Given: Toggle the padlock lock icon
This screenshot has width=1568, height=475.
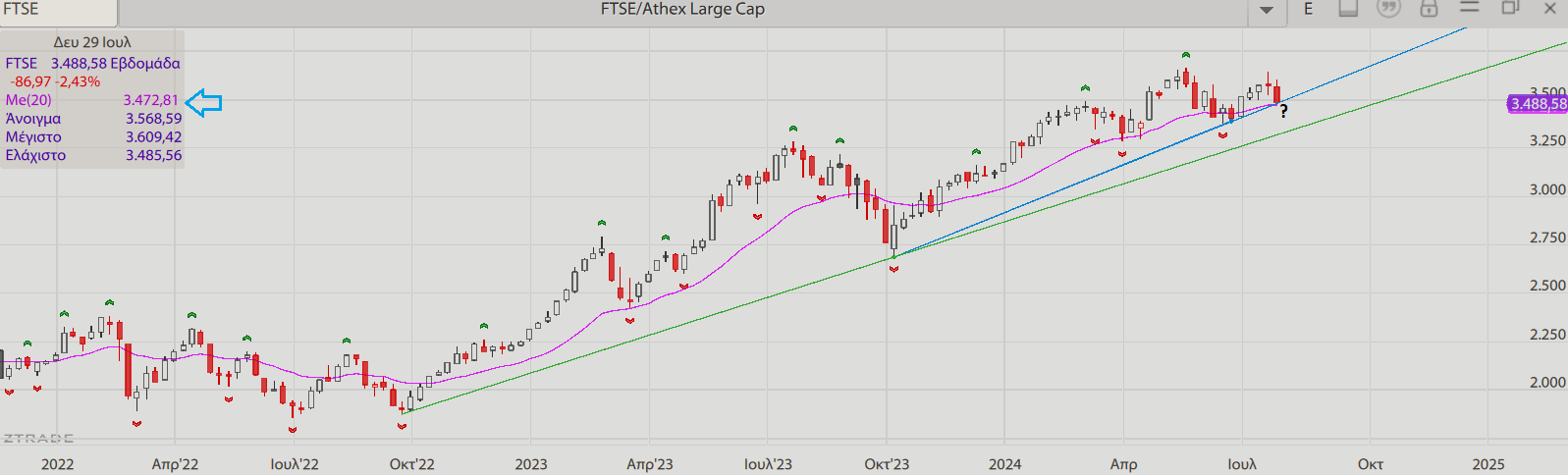Looking at the screenshot, I should (x=1429, y=8).
